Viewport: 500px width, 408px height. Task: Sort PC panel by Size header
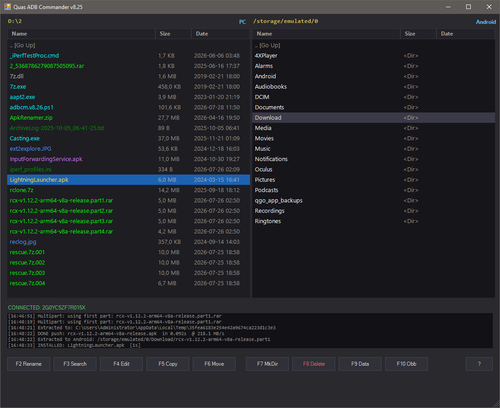[x=173, y=34]
